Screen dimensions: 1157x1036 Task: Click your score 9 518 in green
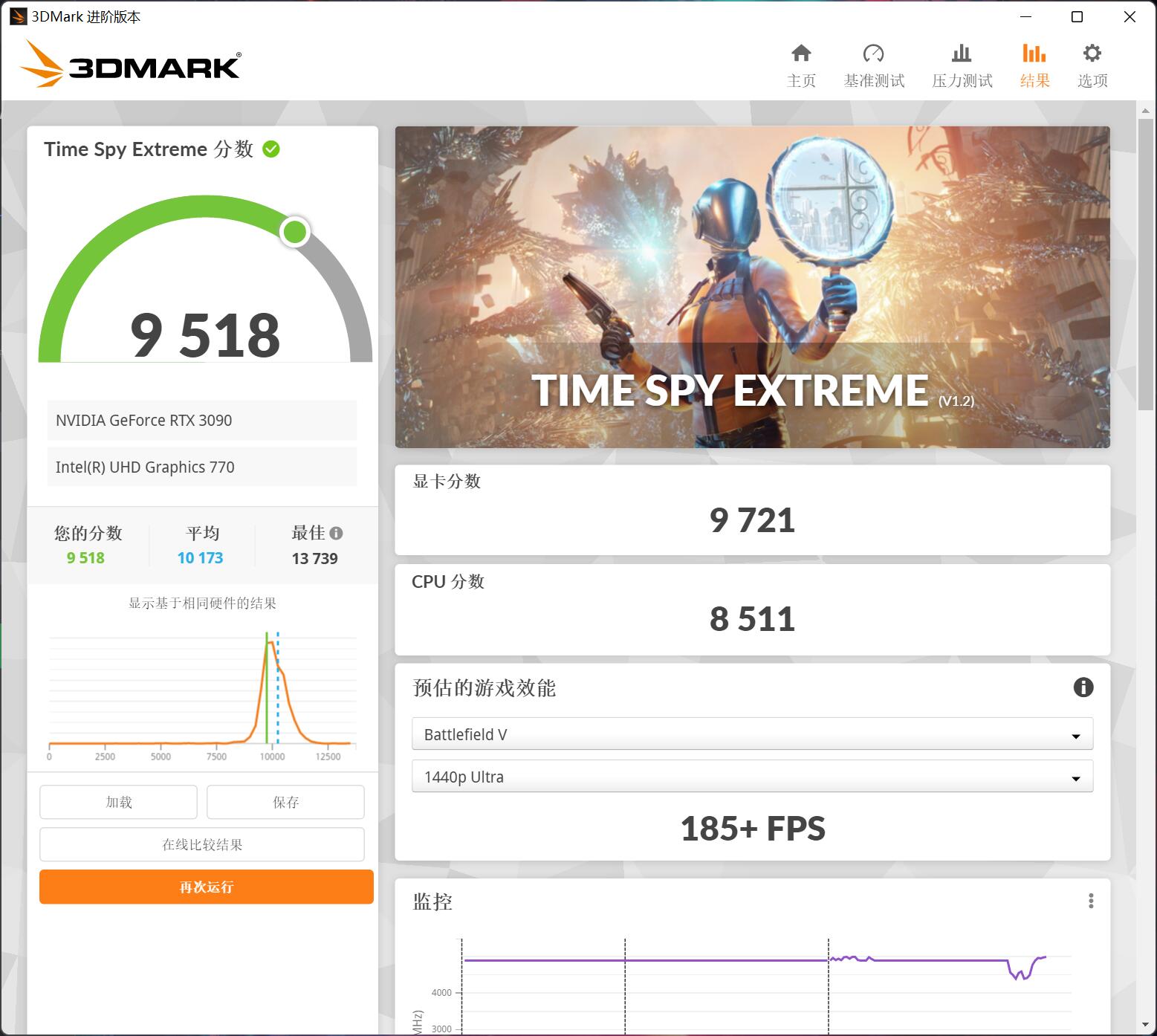(x=85, y=558)
